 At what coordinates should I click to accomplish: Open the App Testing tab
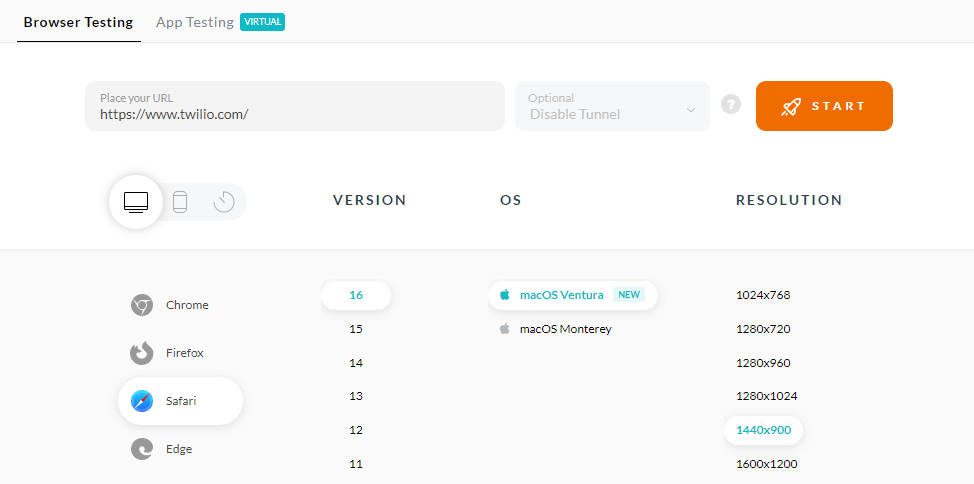tap(194, 22)
